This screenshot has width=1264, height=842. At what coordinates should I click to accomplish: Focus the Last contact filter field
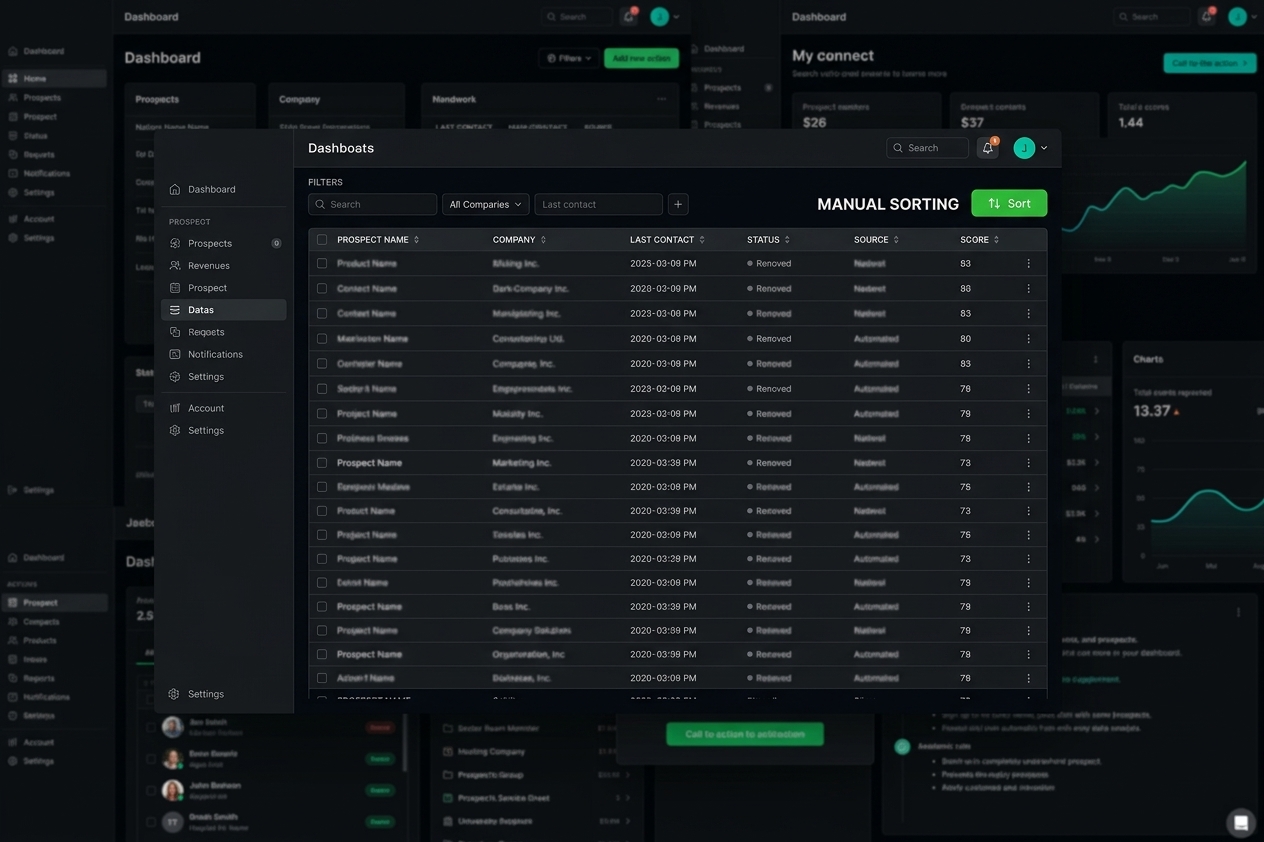pos(598,204)
